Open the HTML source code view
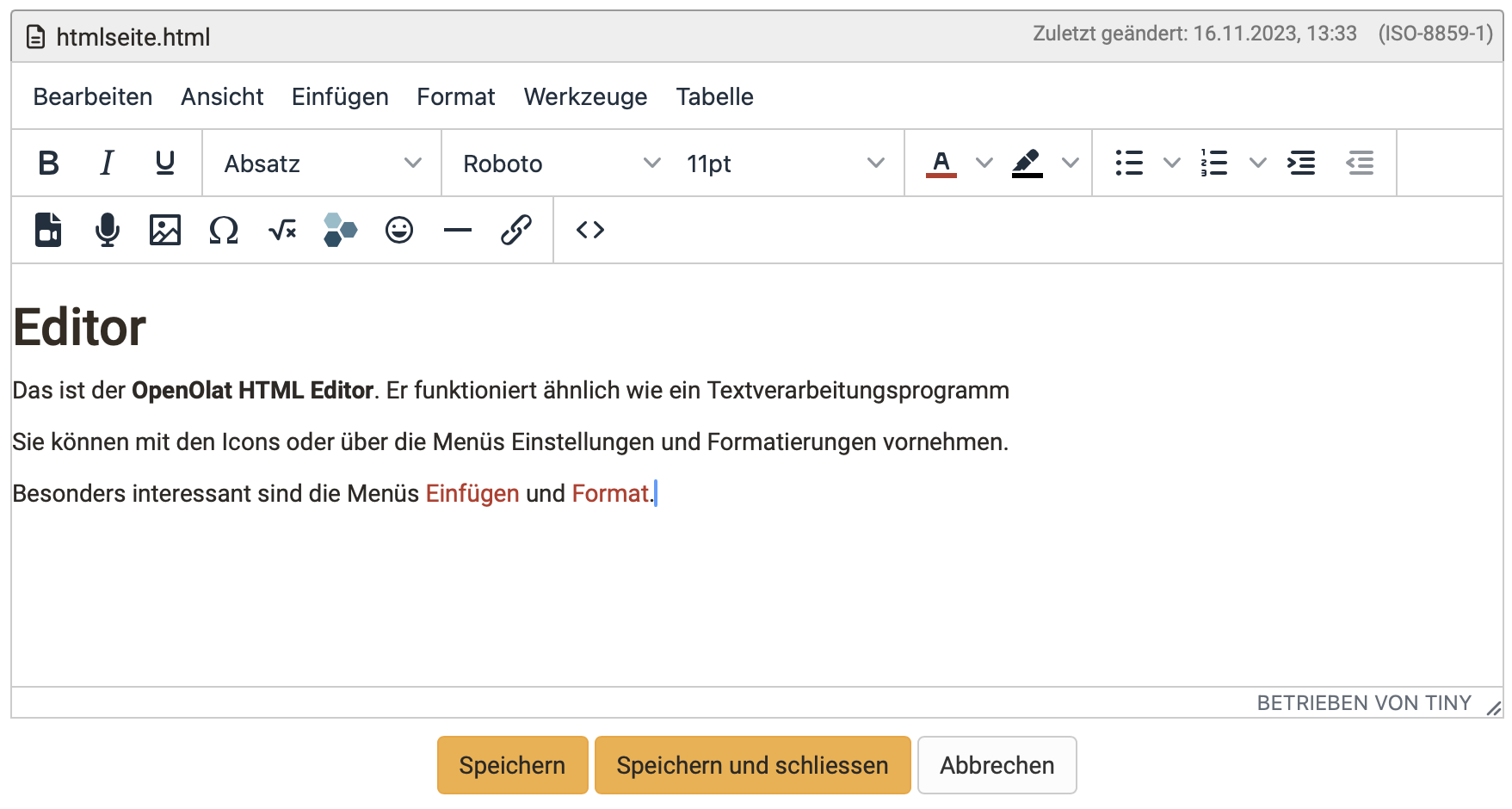 [x=589, y=230]
